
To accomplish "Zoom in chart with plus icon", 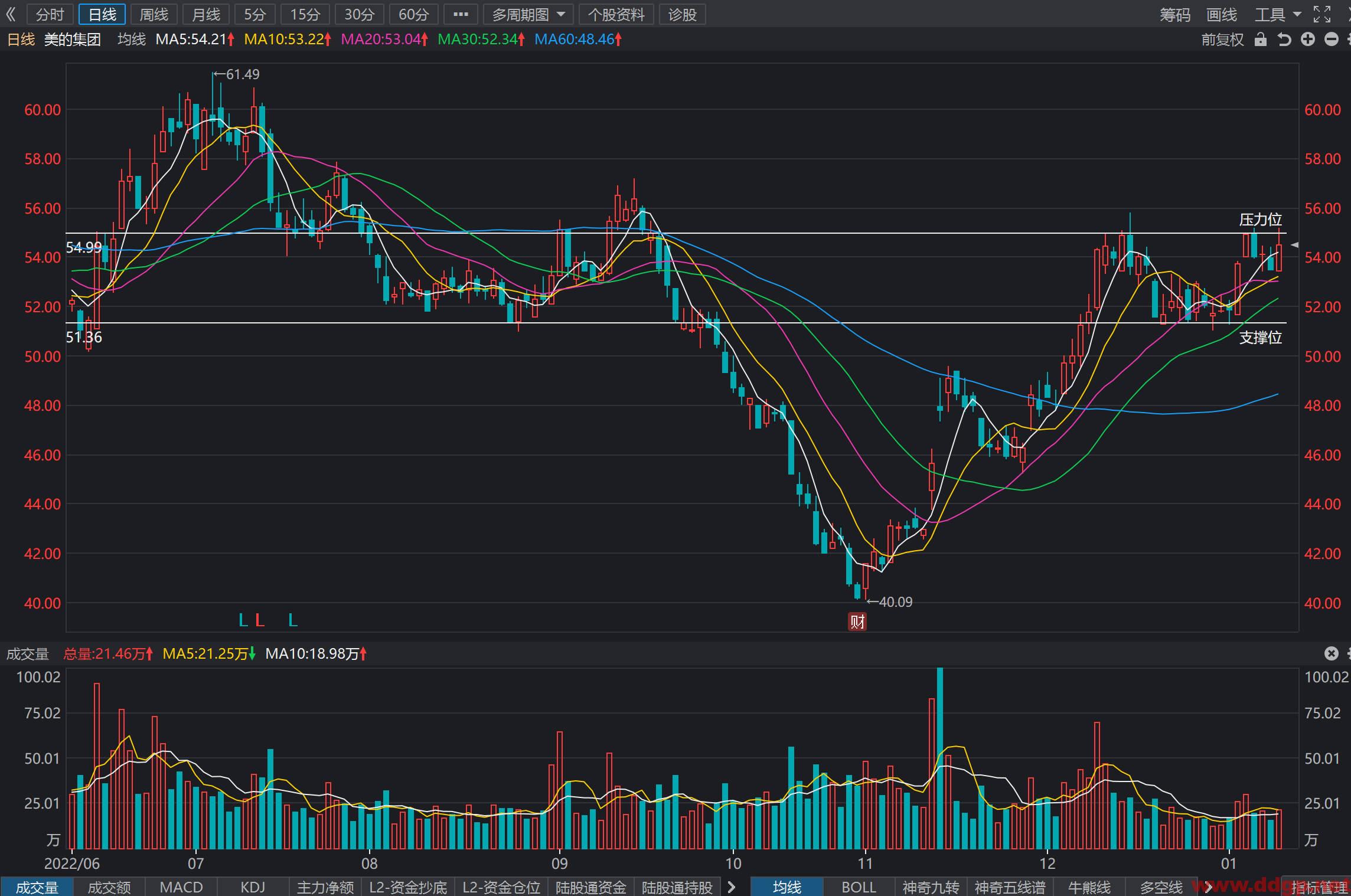I will tap(1308, 40).
